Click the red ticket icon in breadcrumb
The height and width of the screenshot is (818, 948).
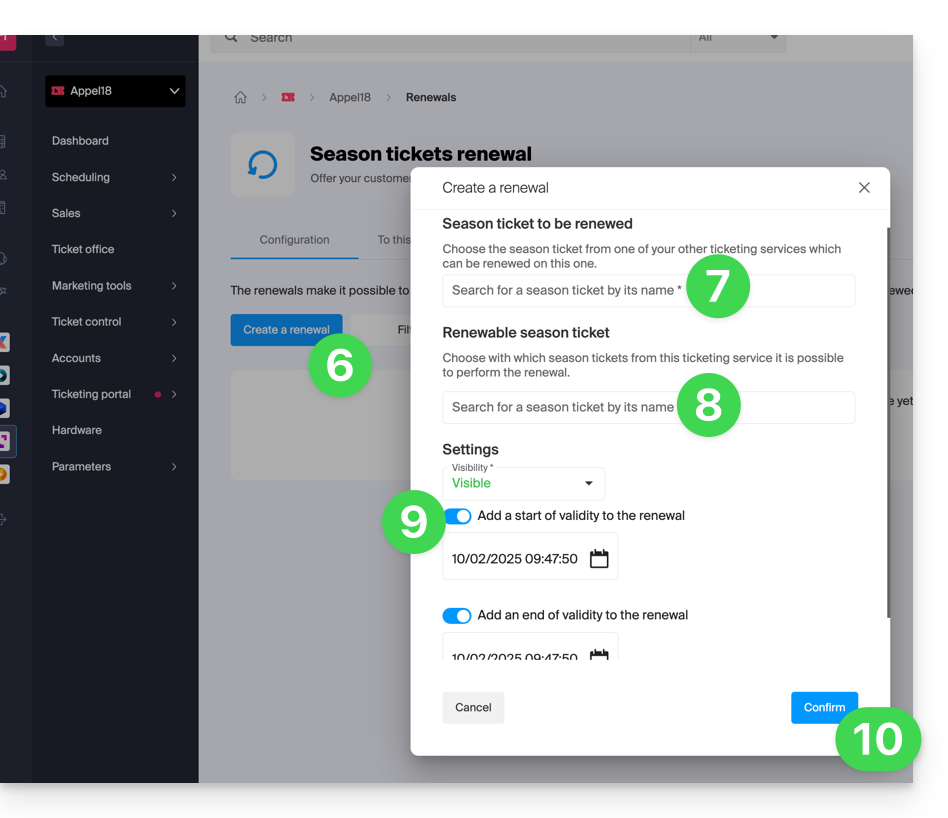[x=288, y=98]
